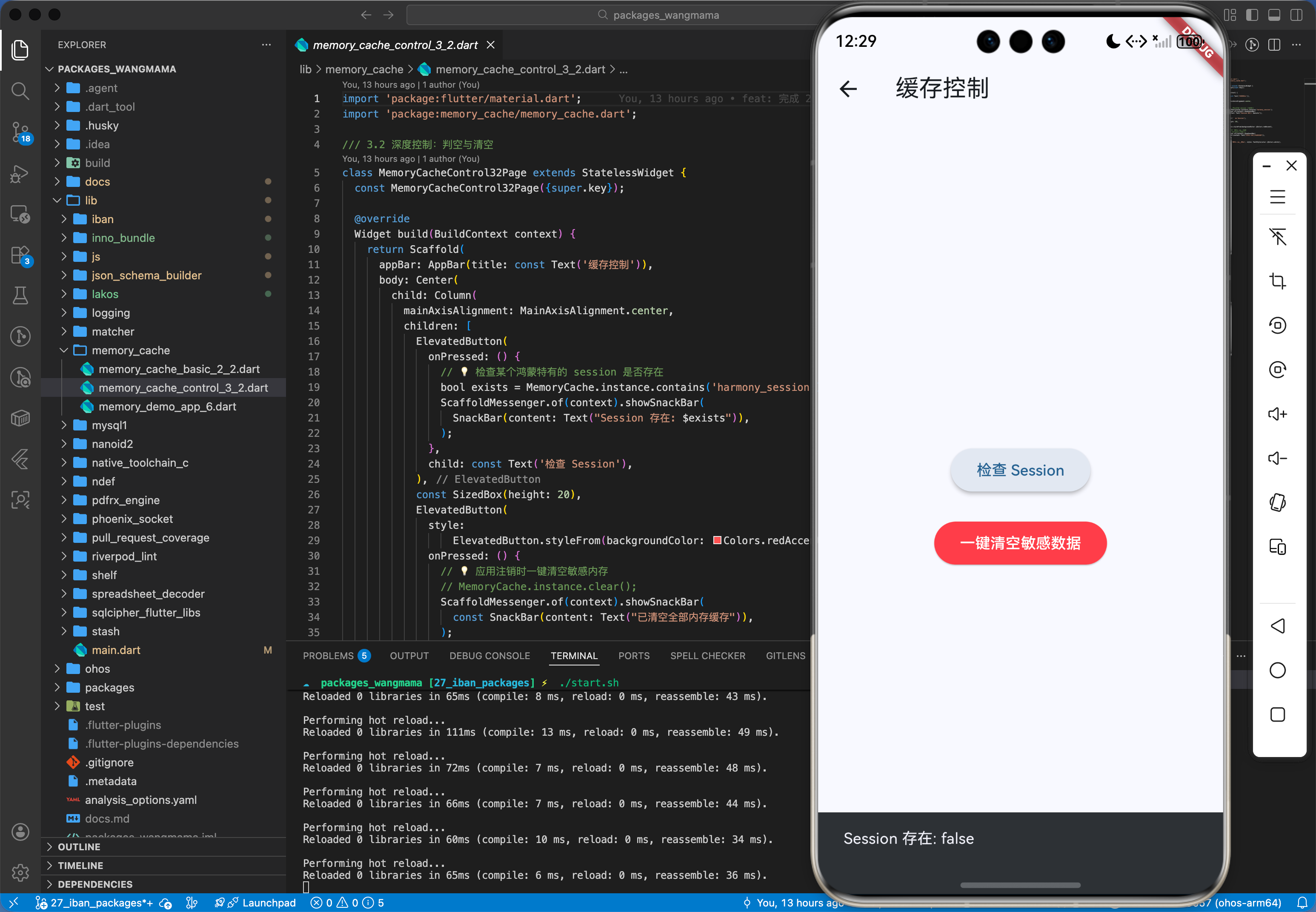The image size is (1316, 912).
Task: Open the Search view in activity bar
Action: tap(20, 90)
